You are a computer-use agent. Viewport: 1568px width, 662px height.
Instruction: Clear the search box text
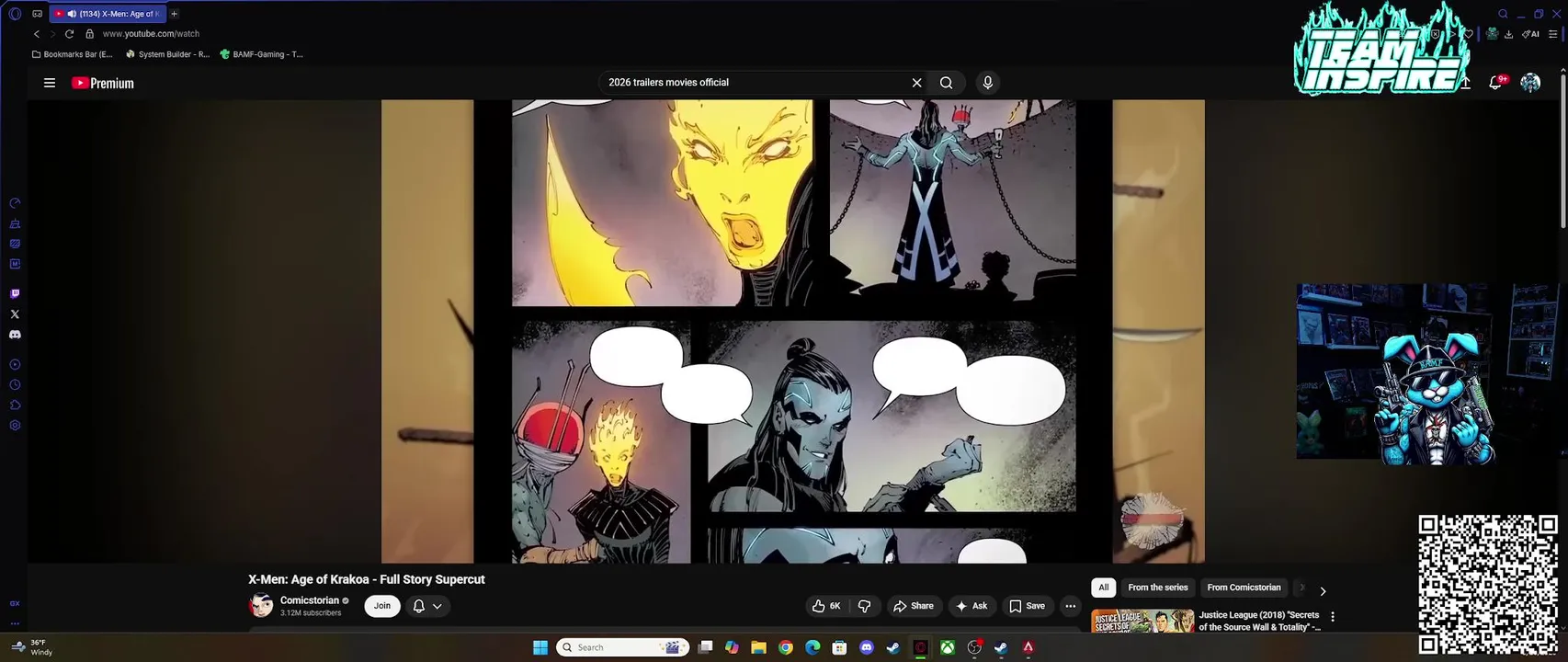916,83
